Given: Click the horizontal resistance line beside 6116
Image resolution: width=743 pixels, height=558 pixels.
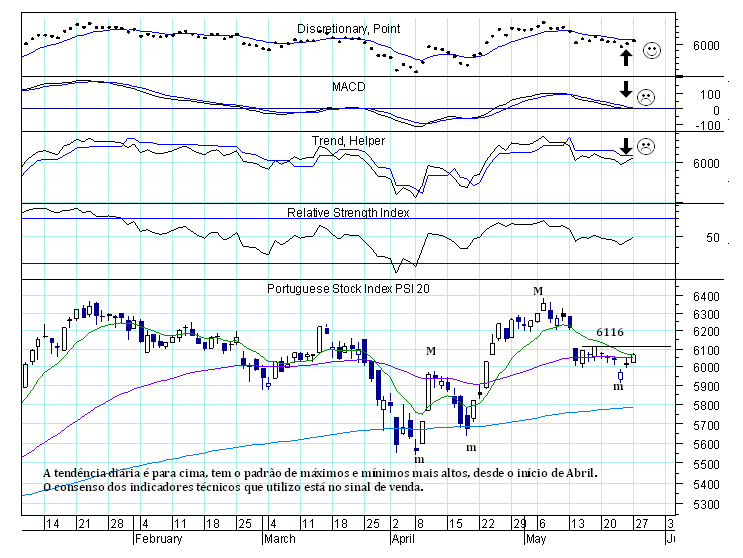Looking at the screenshot, I should tap(626, 347).
